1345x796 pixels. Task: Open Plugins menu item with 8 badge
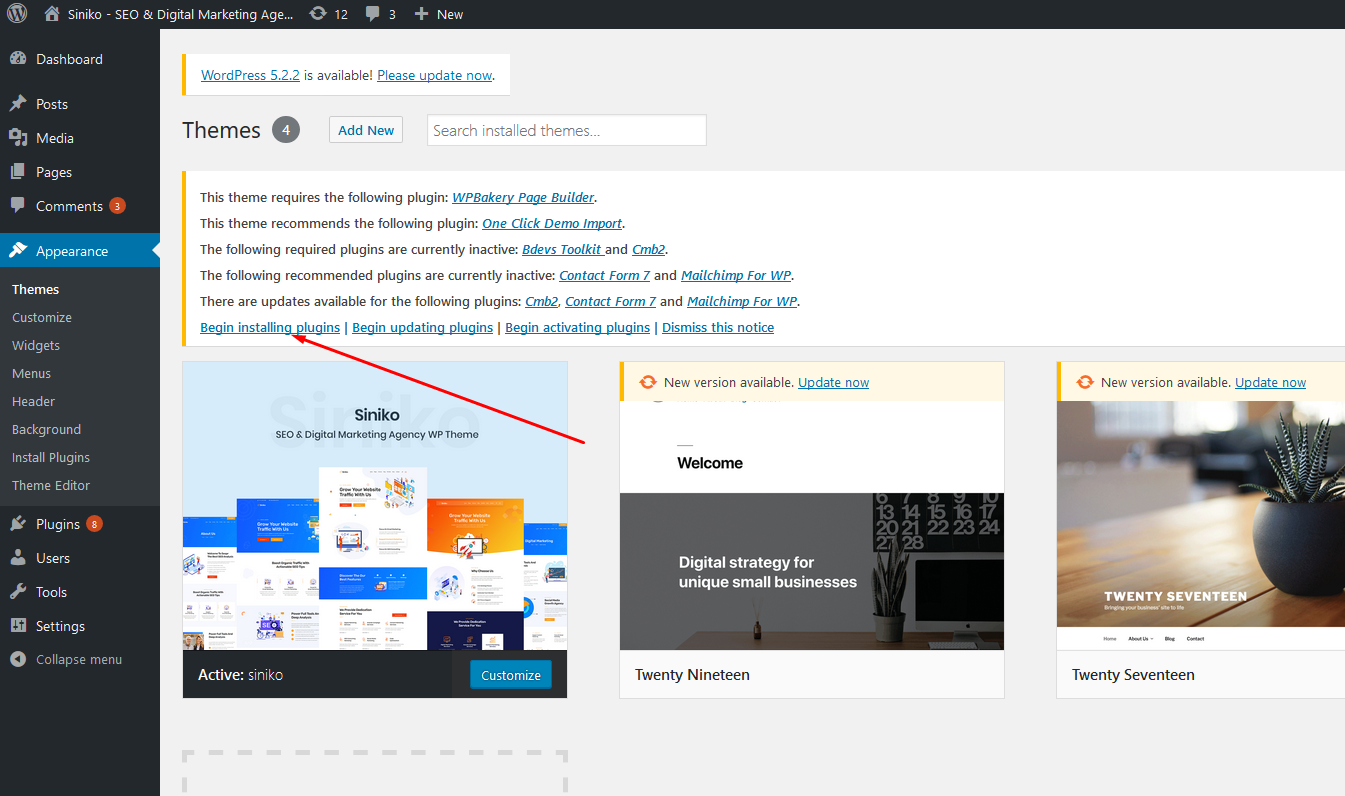[x=80, y=524]
